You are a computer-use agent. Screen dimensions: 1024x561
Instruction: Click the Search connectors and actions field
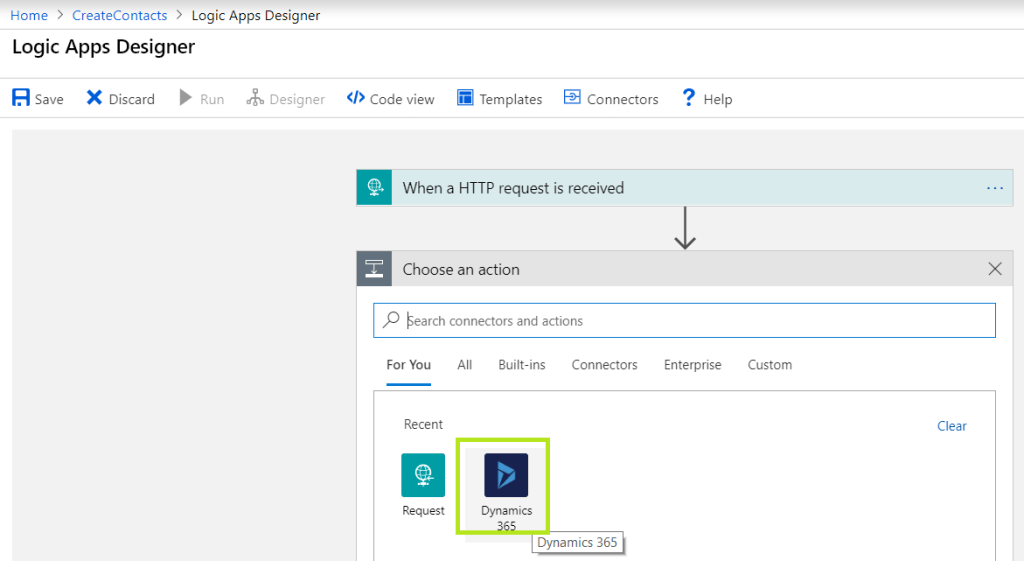[684, 320]
